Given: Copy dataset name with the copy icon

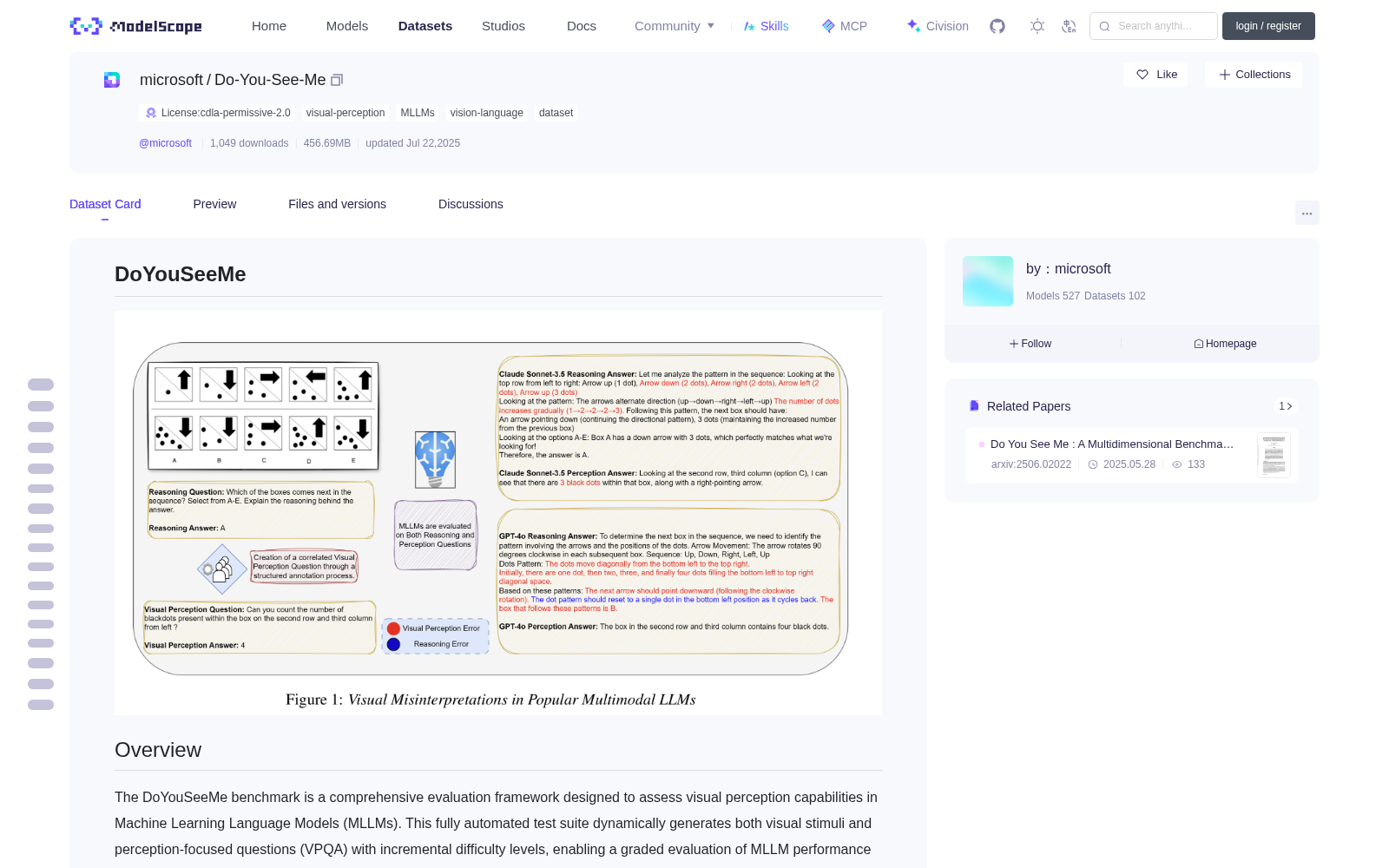Looking at the screenshot, I should click(x=338, y=80).
